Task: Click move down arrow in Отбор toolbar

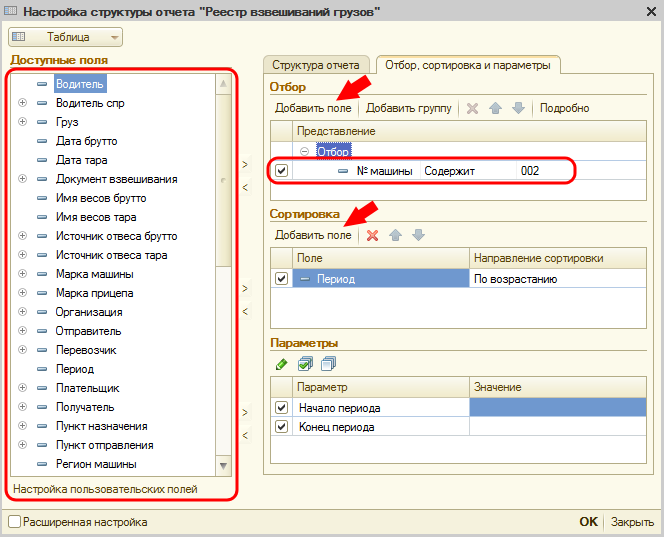Action: (518, 108)
